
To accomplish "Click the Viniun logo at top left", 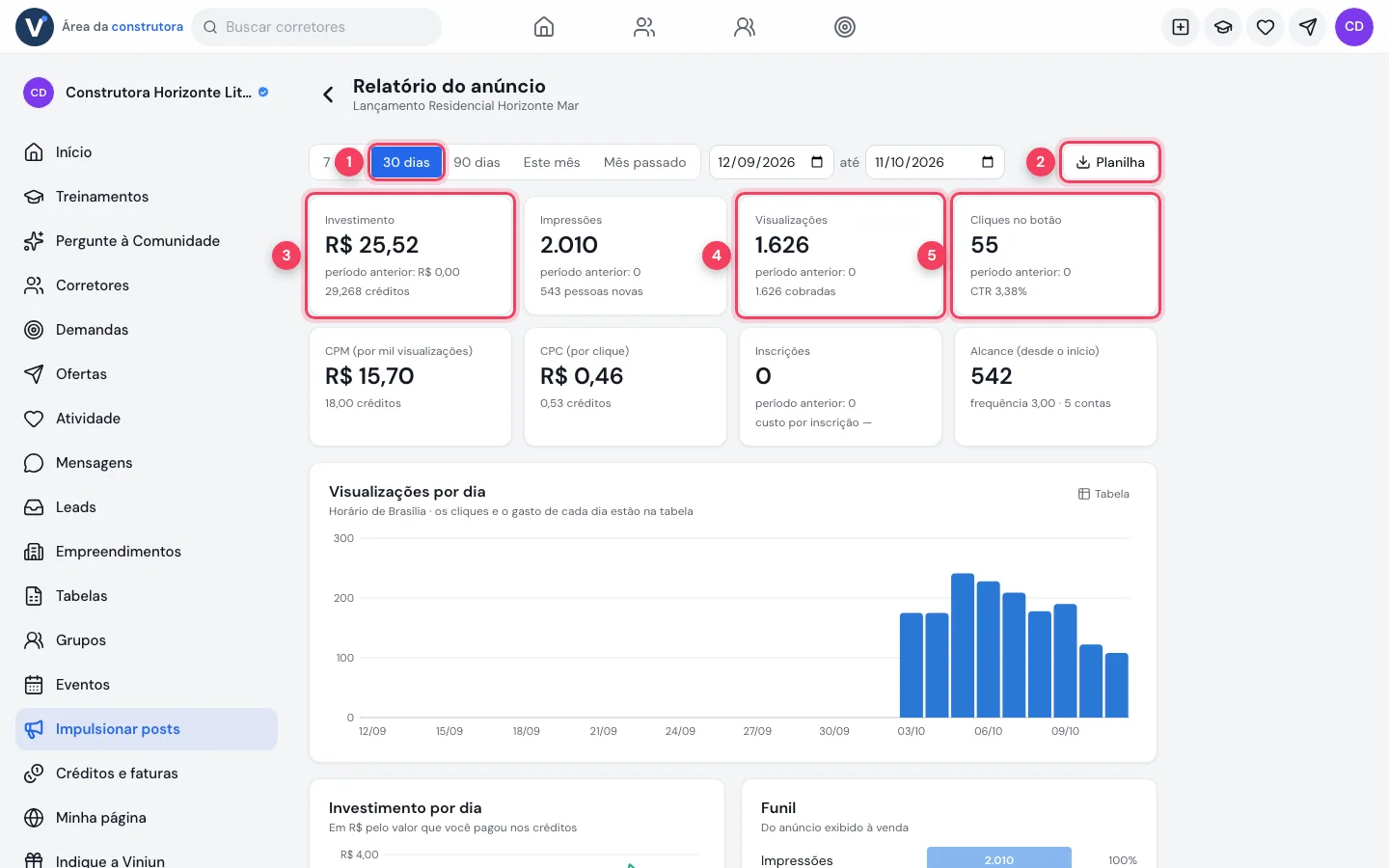I will [x=35, y=27].
